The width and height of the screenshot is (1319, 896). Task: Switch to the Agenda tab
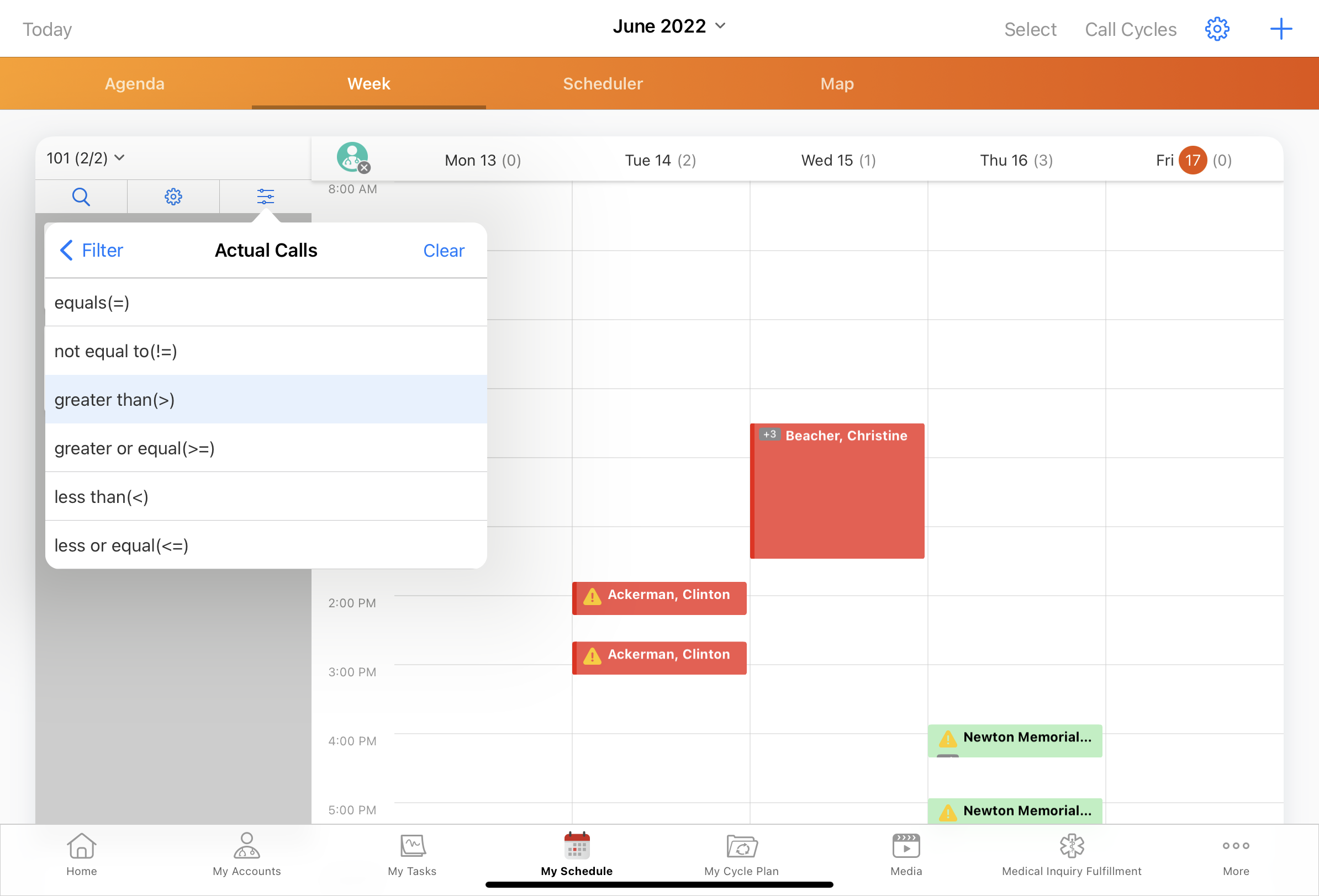coord(135,84)
